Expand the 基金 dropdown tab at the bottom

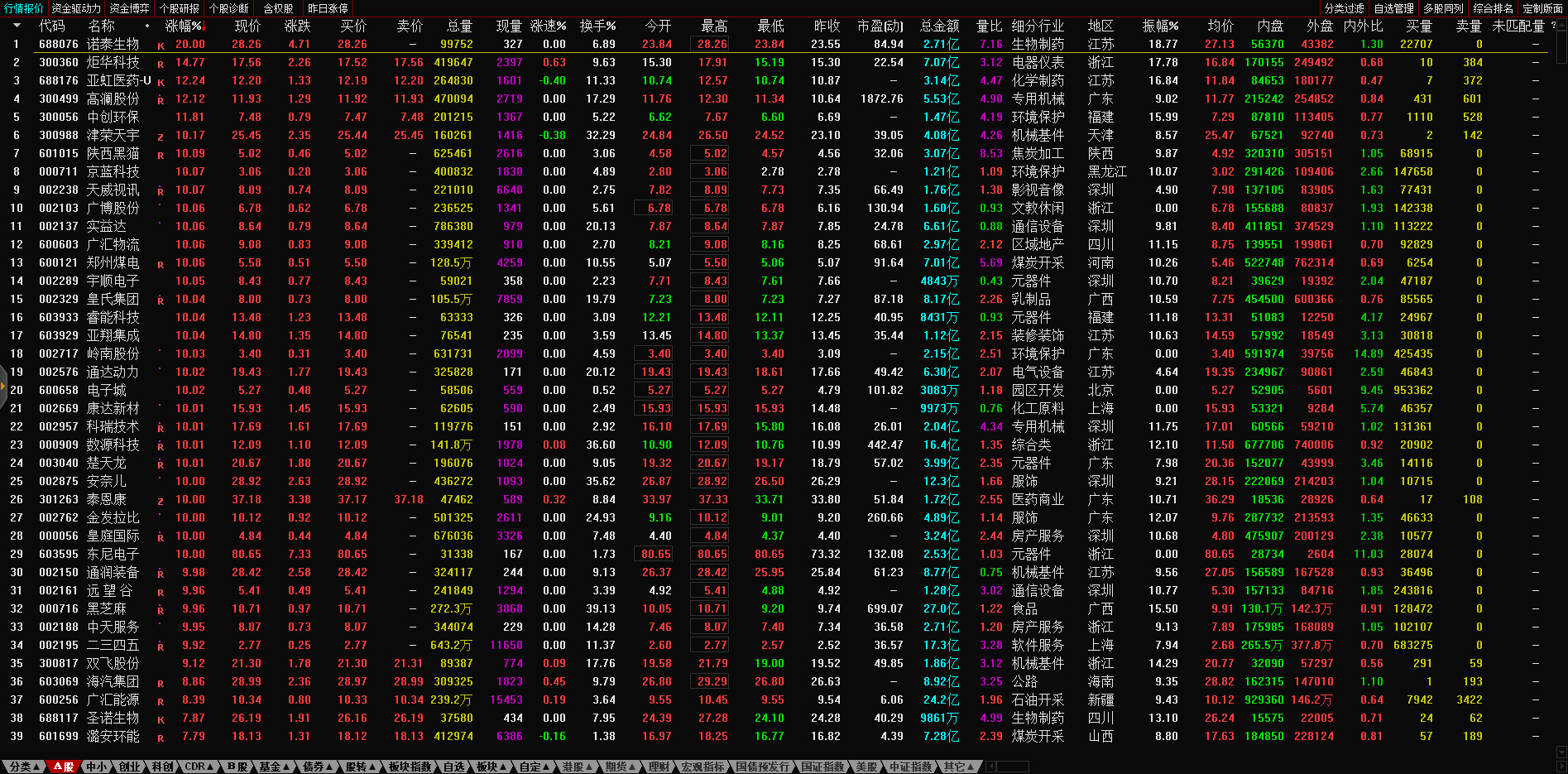(274, 767)
